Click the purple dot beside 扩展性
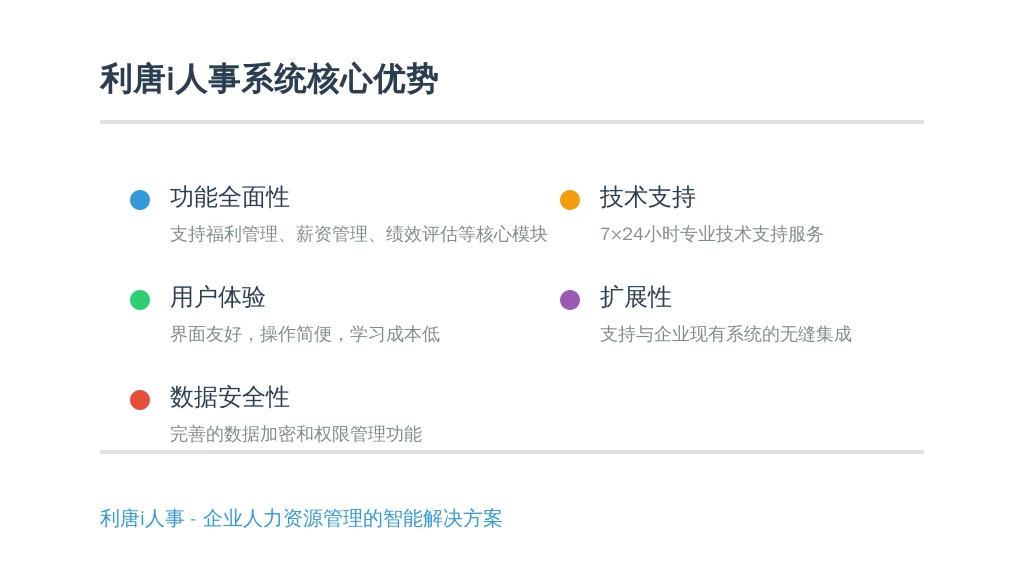The image size is (1024, 576). (x=569, y=300)
